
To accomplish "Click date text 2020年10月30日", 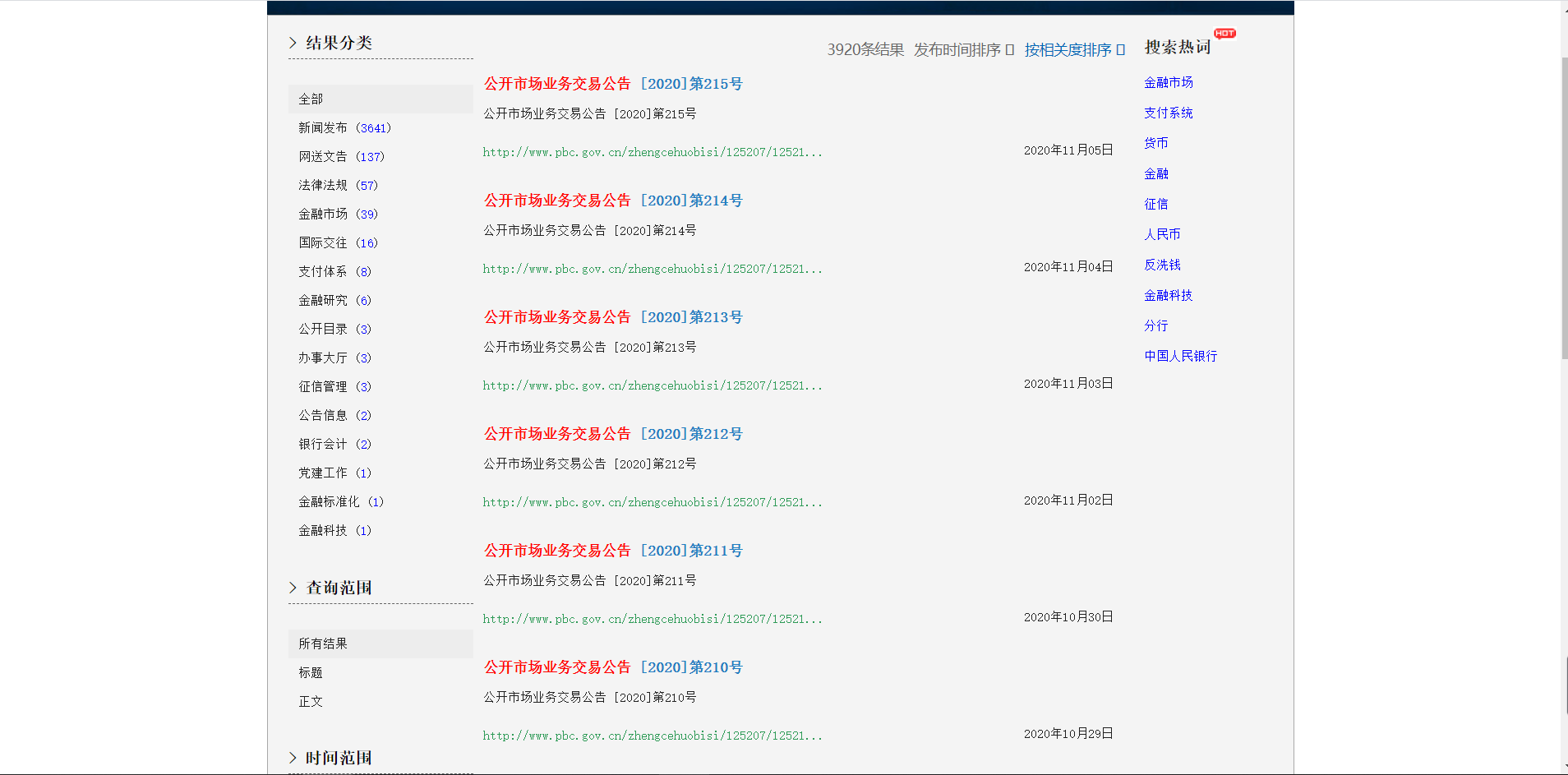I will pos(1068,617).
